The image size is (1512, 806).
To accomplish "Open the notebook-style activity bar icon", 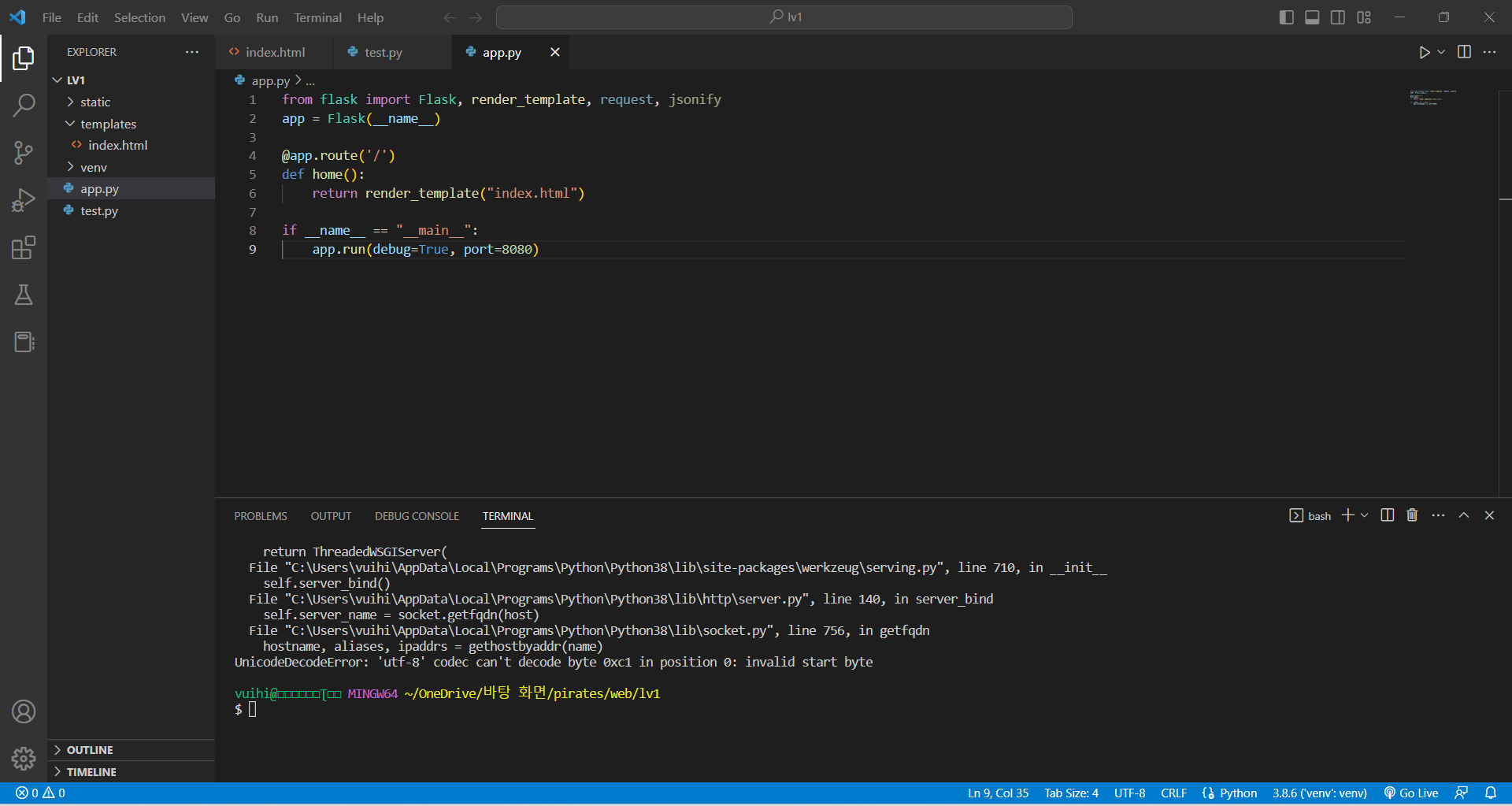I will 24,342.
